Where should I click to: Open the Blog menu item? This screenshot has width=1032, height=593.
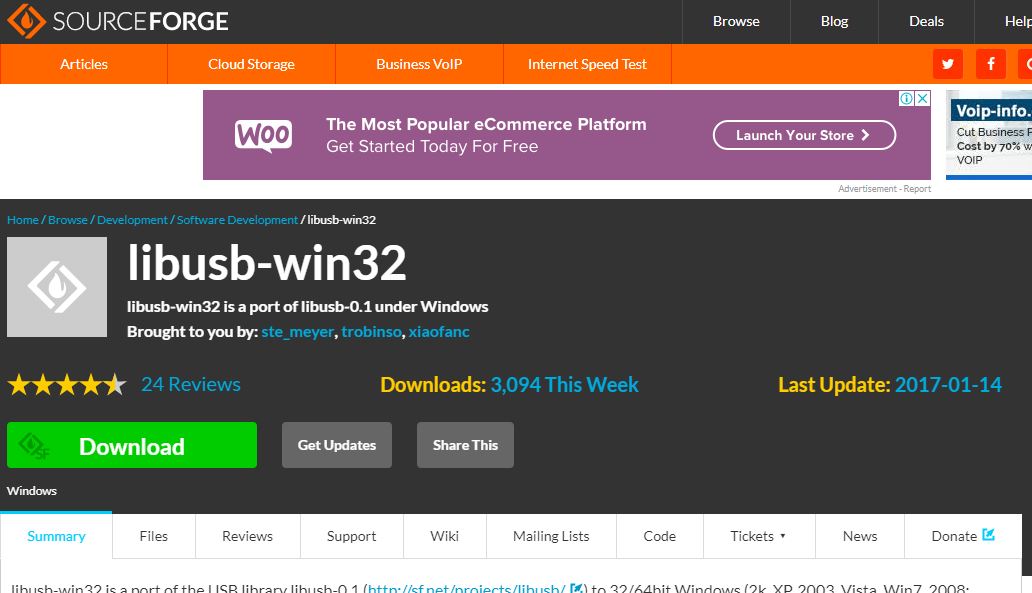coord(834,22)
